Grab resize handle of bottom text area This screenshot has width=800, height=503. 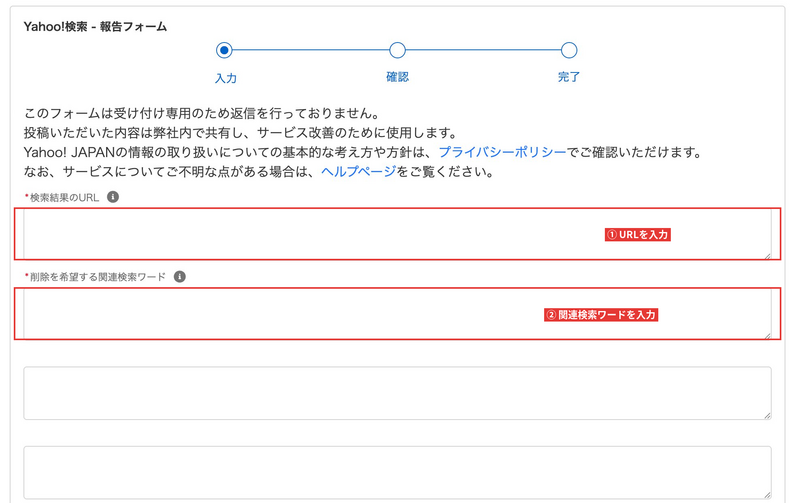coord(767,495)
